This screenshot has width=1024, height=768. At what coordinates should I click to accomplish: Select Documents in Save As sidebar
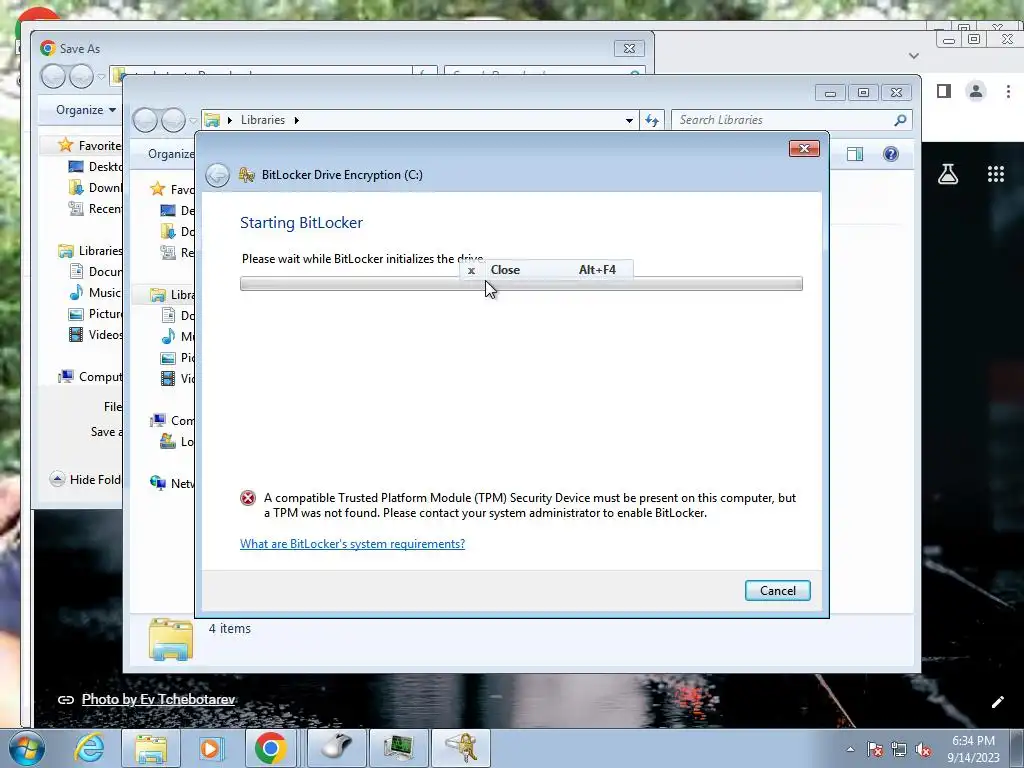click(95, 272)
